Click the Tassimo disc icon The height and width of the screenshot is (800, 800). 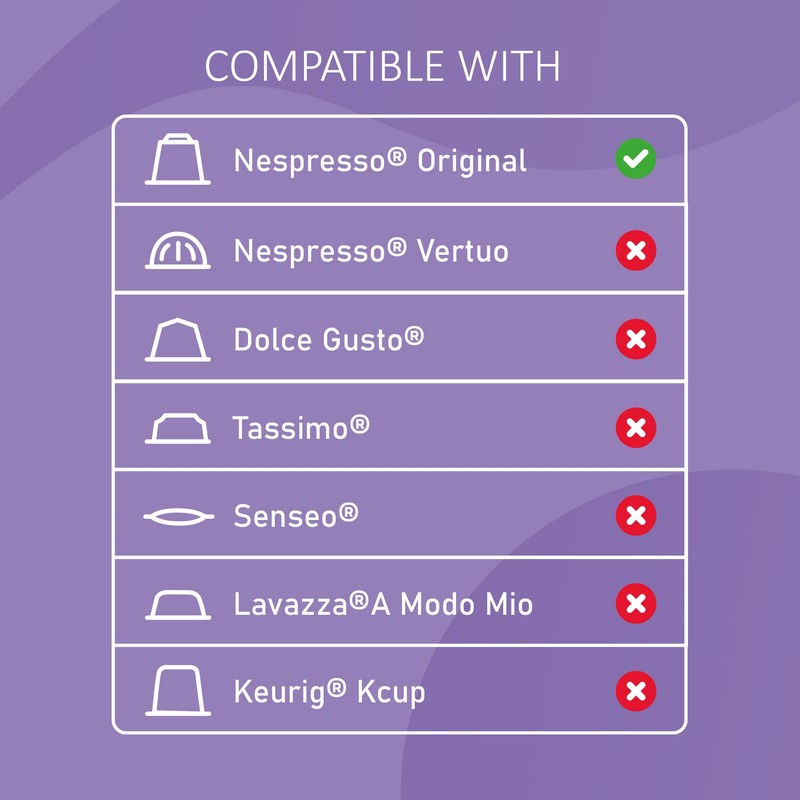click(x=178, y=428)
